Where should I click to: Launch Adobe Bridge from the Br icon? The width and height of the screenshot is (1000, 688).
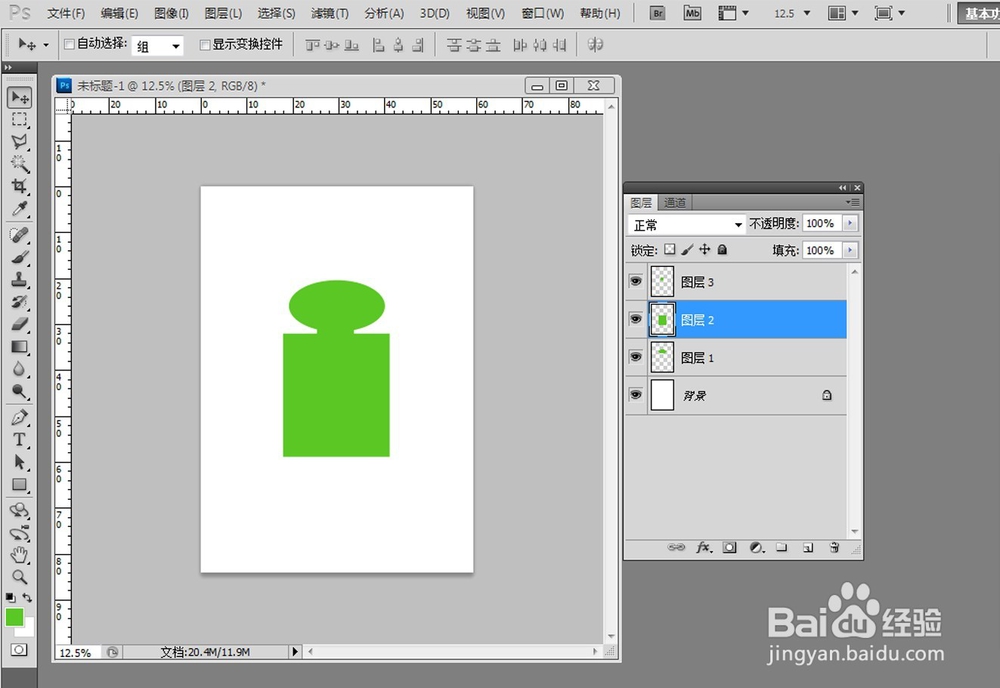click(x=658, y=13)
